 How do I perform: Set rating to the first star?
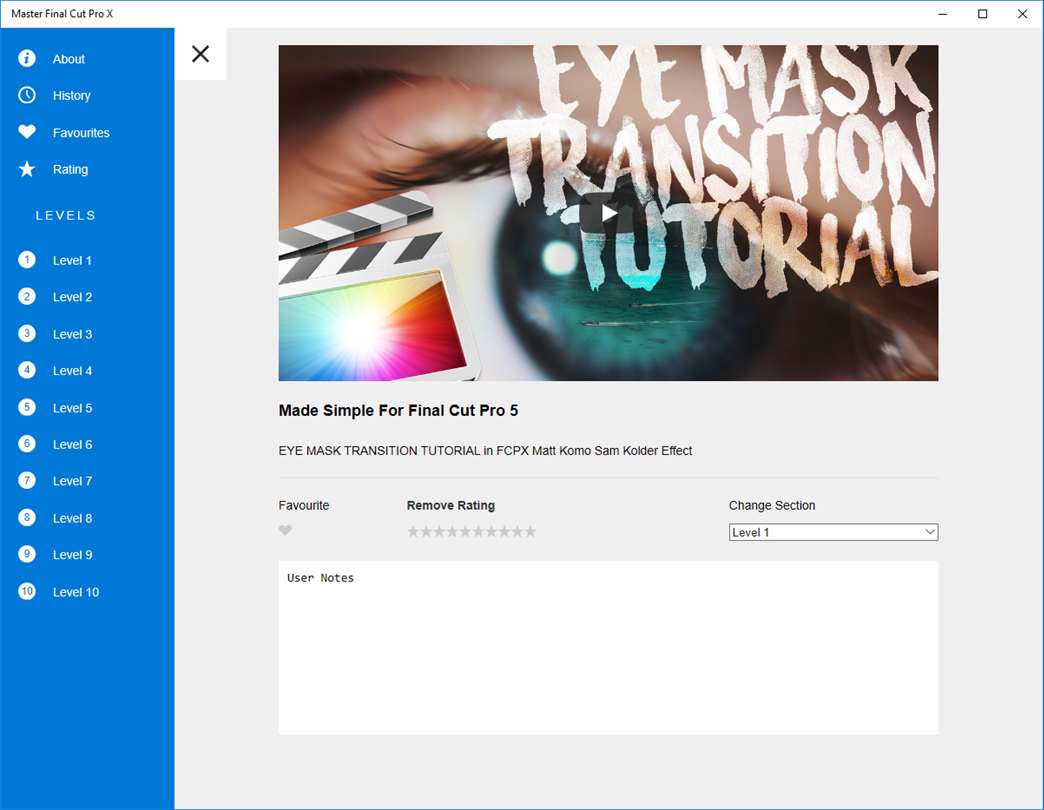(x=413, y=531)
